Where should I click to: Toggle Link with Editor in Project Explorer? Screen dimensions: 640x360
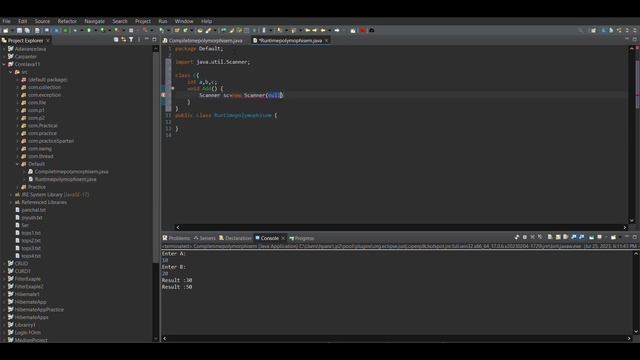click(123, 40)
